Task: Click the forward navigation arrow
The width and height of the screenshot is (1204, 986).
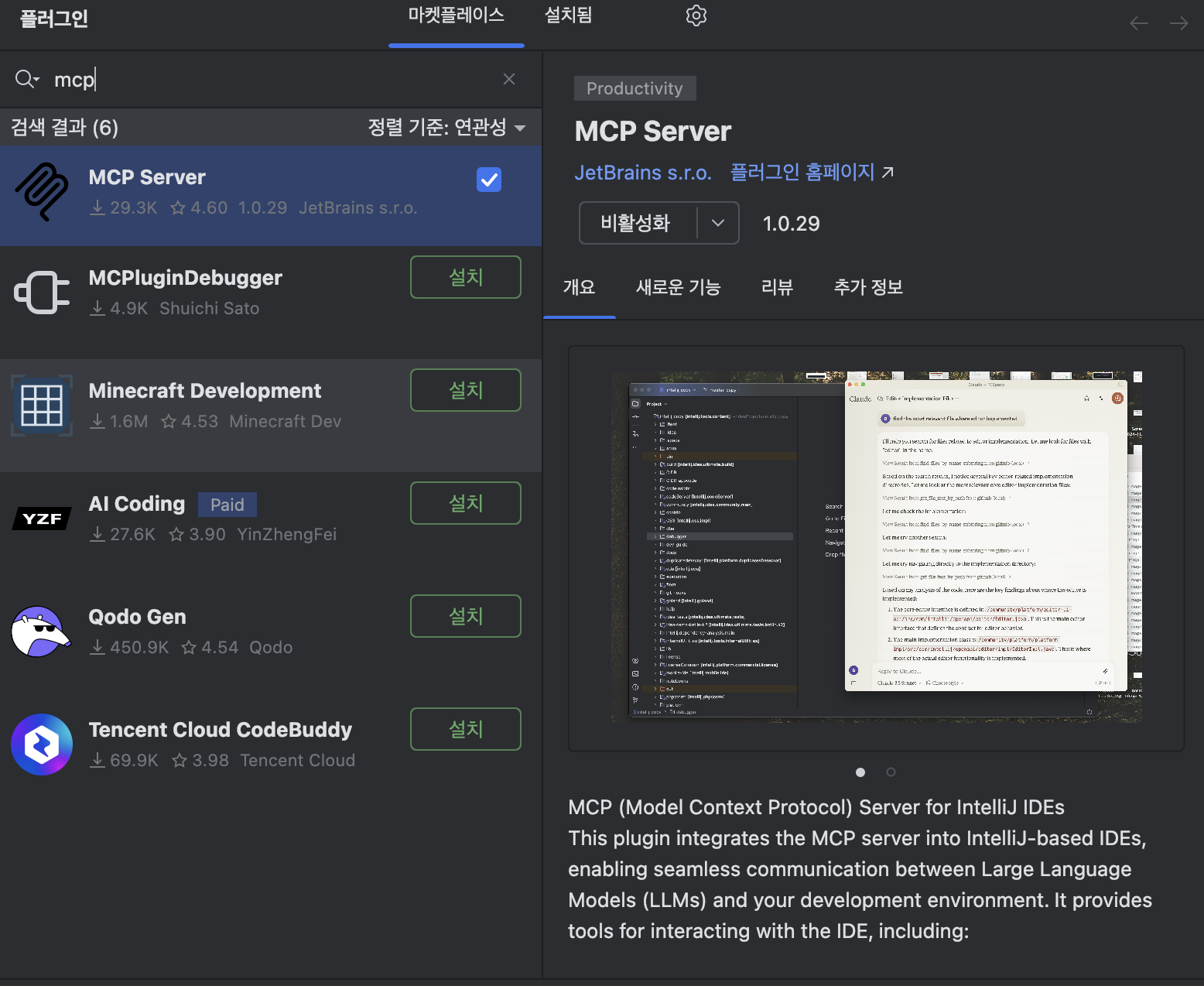Action: pyautogui.click(x=1178, y=23)
